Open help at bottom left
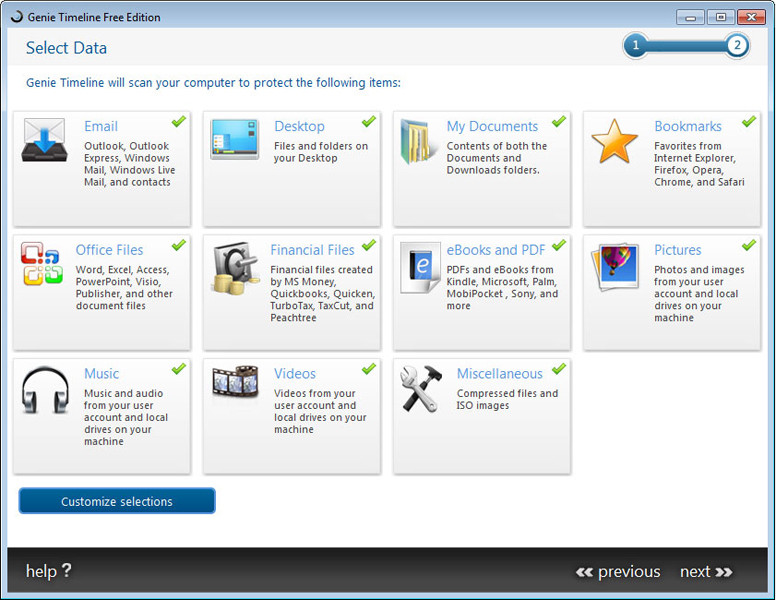776x600 pixels. coord(48,571)
